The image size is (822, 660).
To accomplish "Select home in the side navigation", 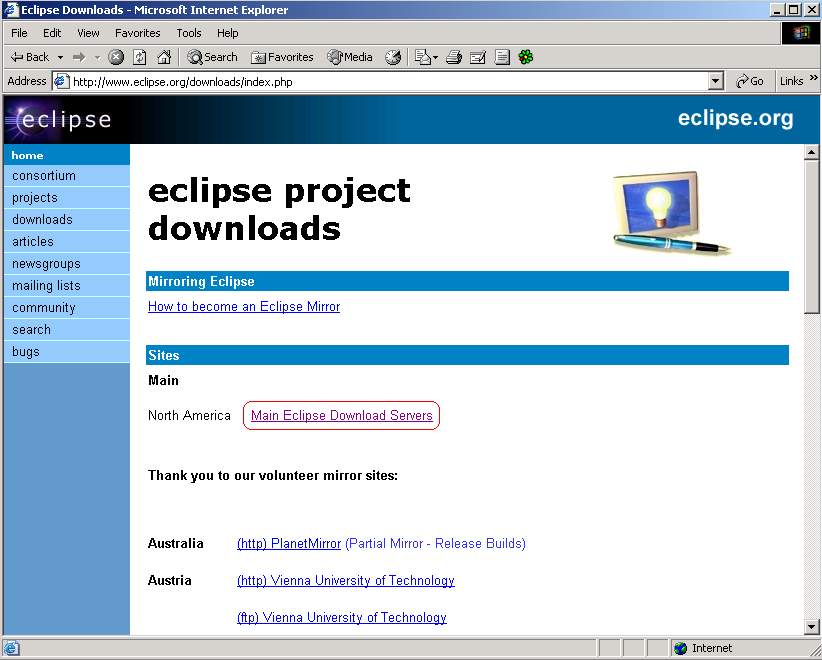I will 67,155.
